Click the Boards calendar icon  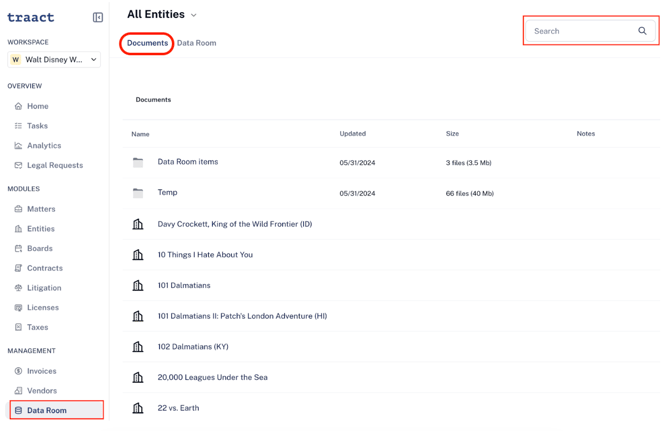tap(18, 248)
